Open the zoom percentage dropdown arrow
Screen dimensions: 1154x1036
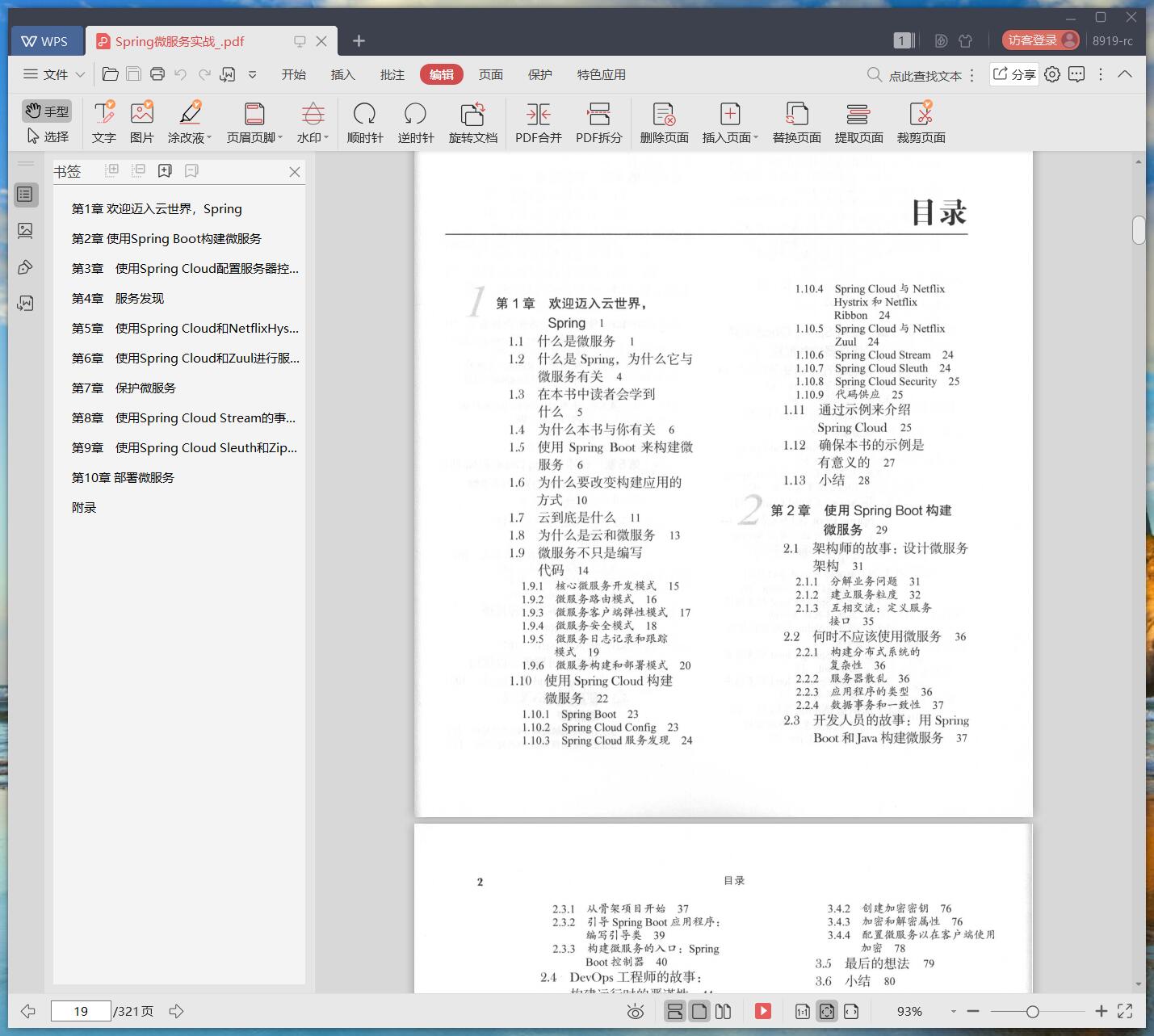click(953, 1011)
